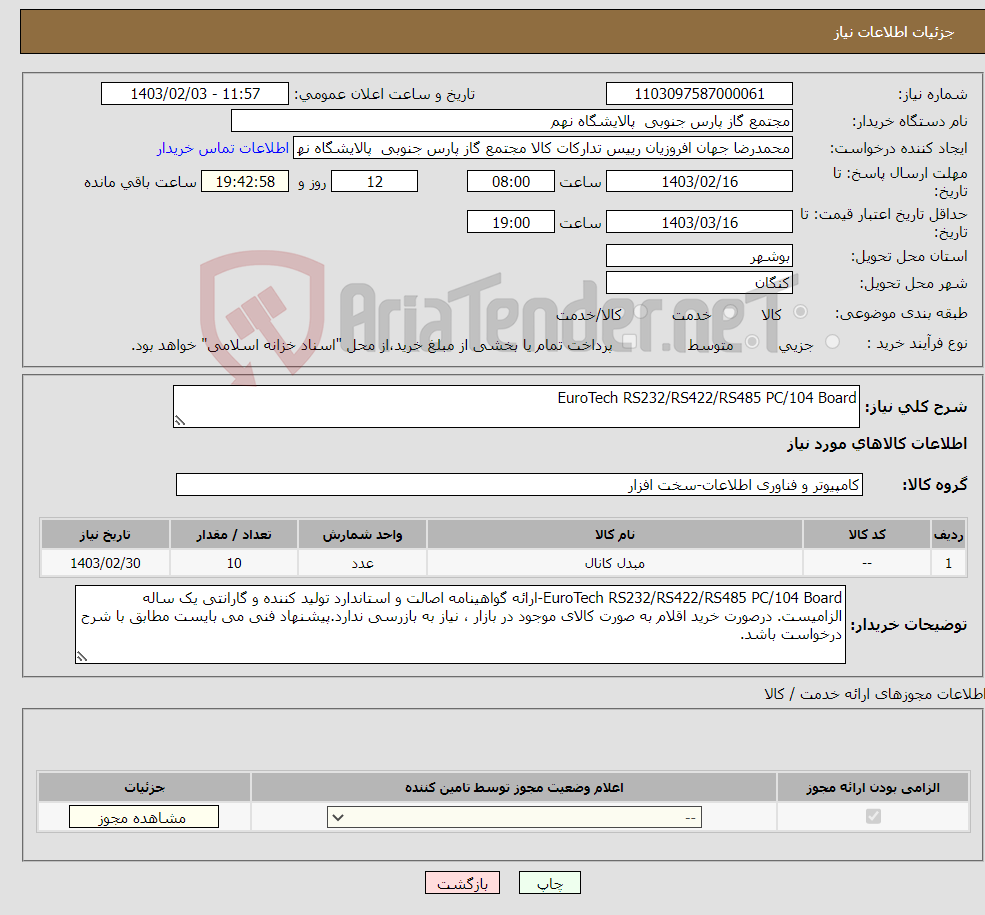This screenshot has height=915, width=985.
Task: Select the خدمت radio button
Action: (729, 312)
